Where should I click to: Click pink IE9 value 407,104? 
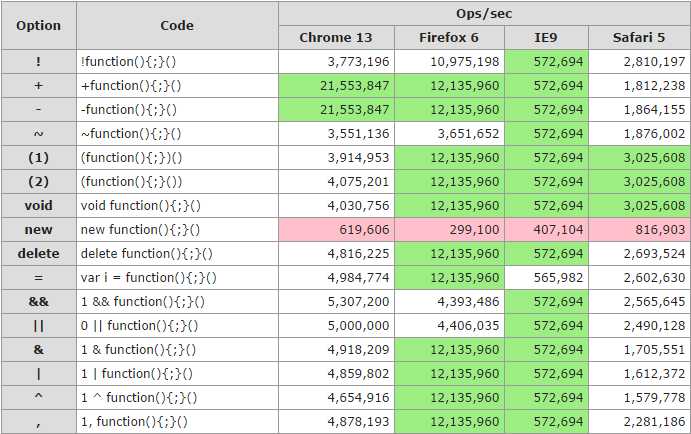pyautogui.click(x=546, y=230)
